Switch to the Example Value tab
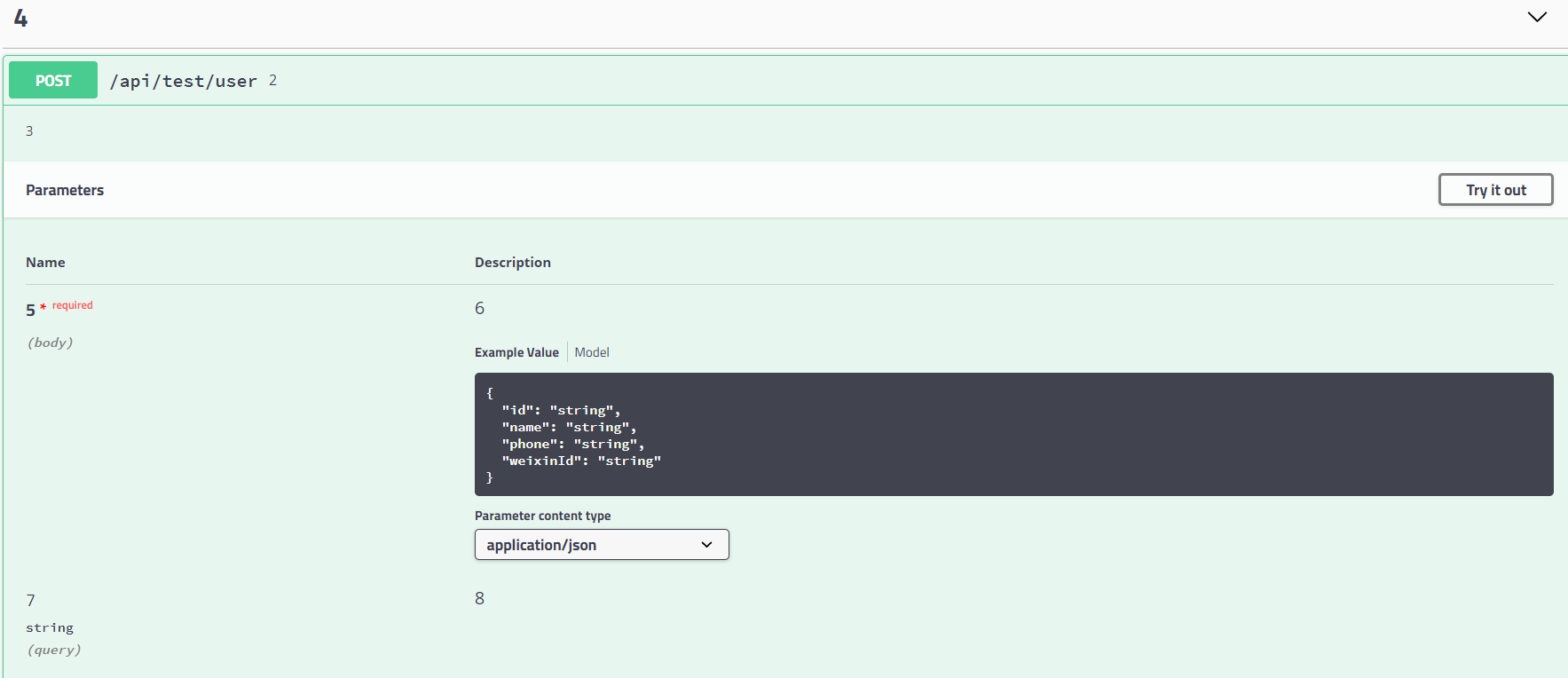Viewport: 1568px width, 678px height. coord(516,352)
